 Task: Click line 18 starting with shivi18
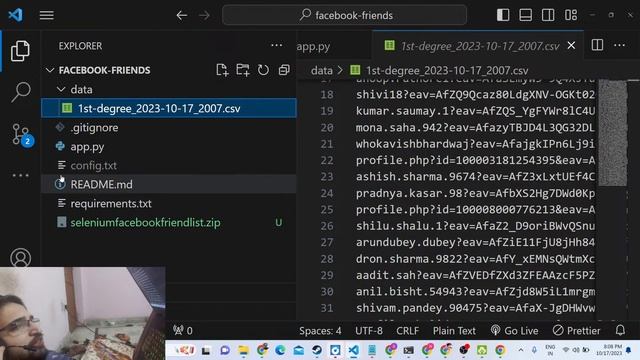pyautogui.click(x=475, y=94)
